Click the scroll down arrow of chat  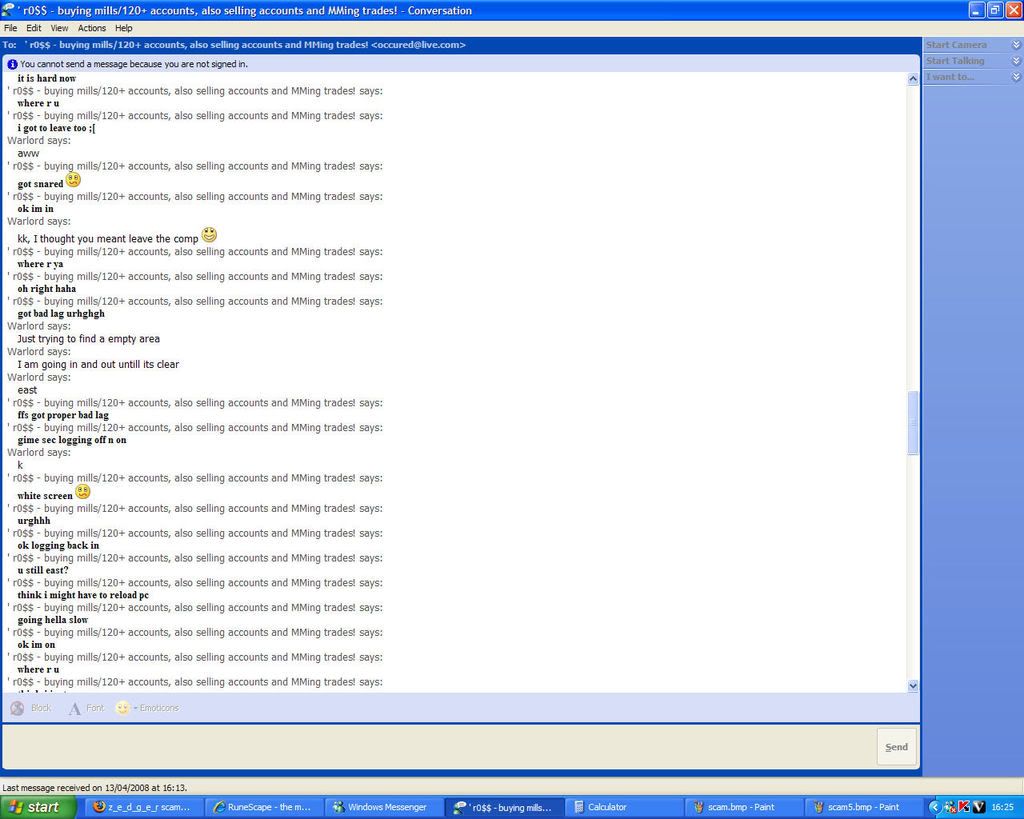tap(912, 686)
